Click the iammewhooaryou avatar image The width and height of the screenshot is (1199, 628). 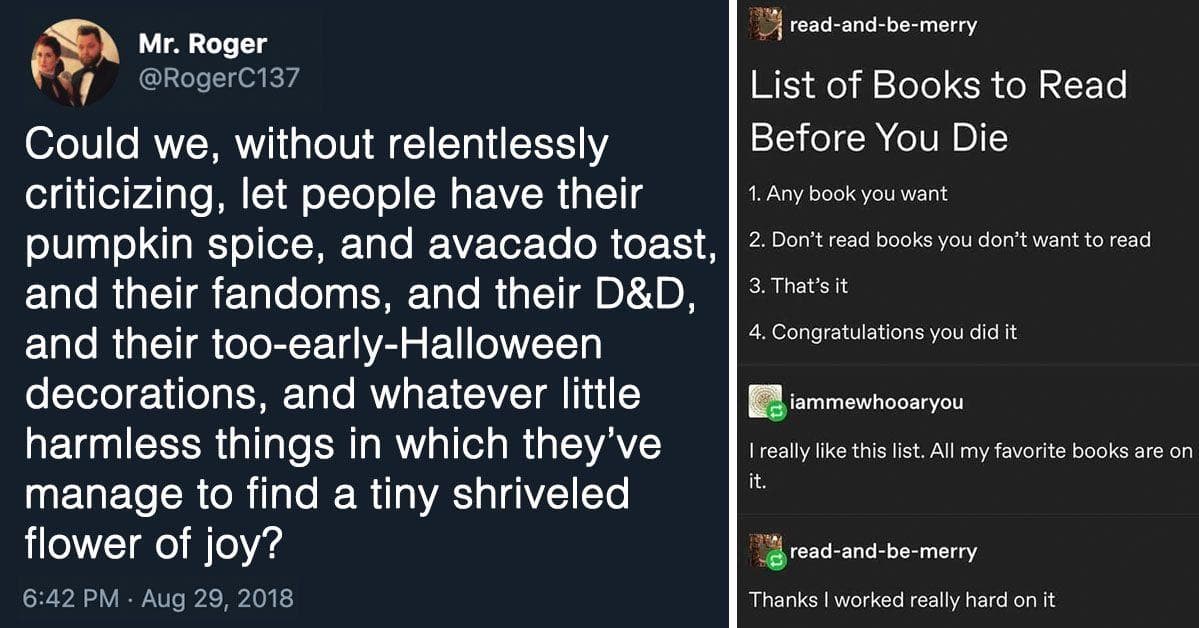tap(764, 400)
